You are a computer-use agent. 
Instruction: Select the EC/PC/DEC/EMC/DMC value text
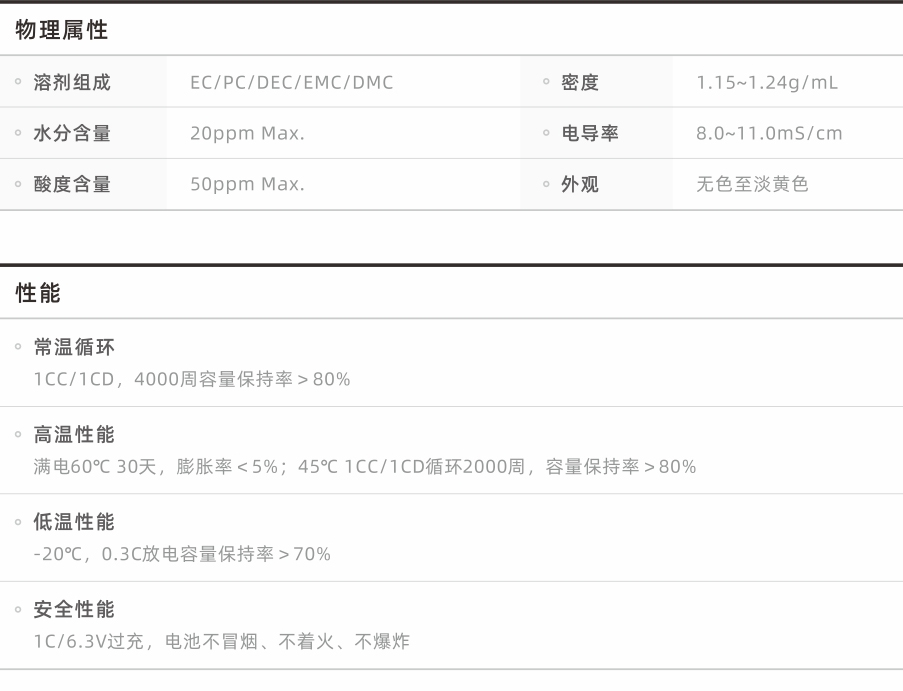pyautogui.click(x=292, y=83)
